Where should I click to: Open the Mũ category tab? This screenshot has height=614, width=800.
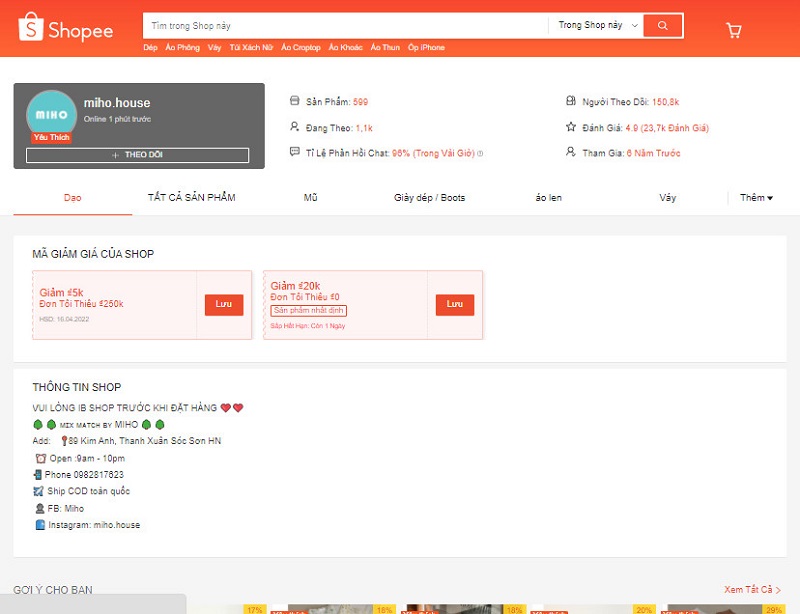point(310,198)
